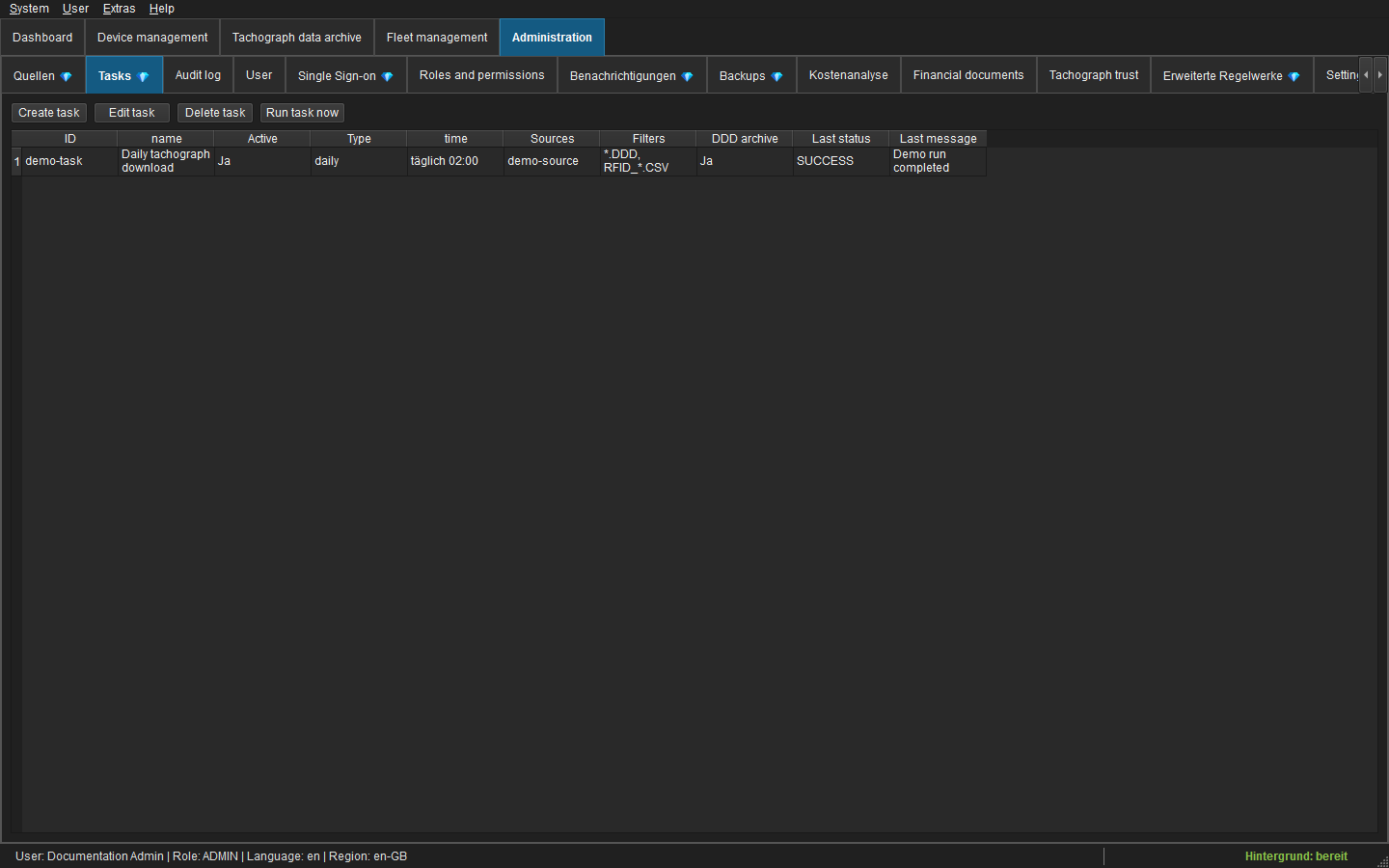Sort by the ID column header
This screenshot has height=868, width=1389.
pyautogui.click(x=69, y=139)
